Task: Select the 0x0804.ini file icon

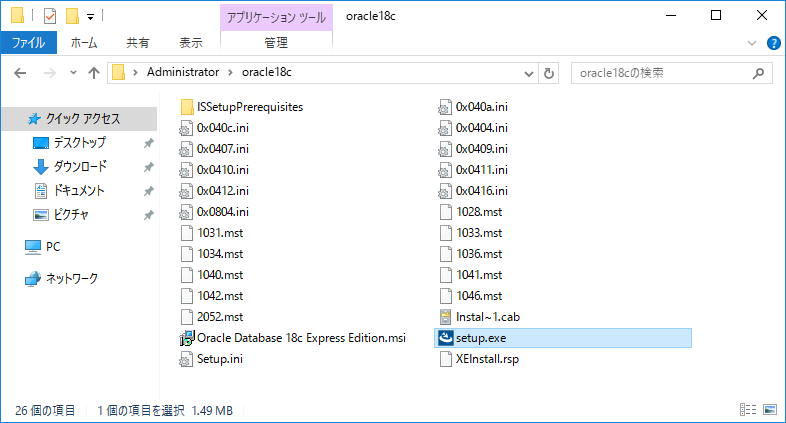Action: tap(186, 213)
